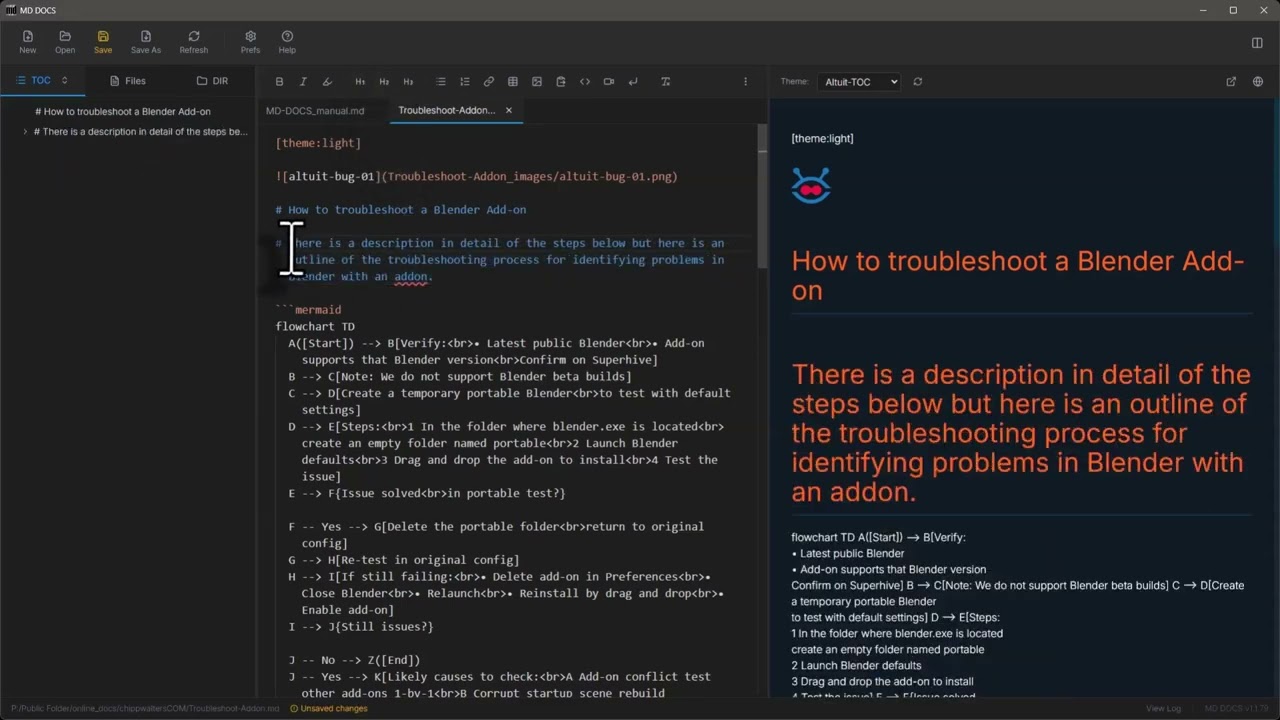The width and height of the screenshot is (1280, 720).
Task: Apply highlight marker formatting
Action: [x=327, y=82]
